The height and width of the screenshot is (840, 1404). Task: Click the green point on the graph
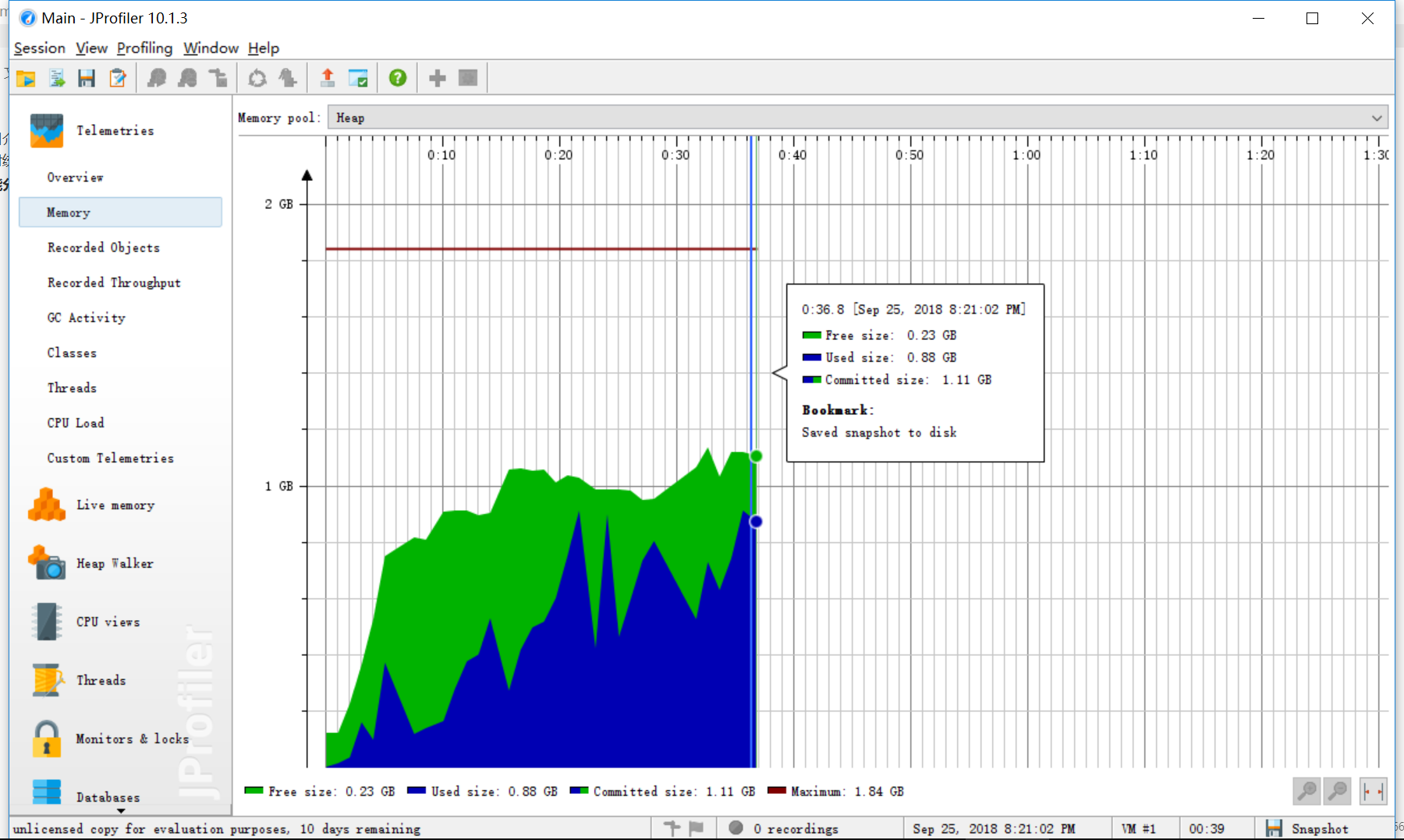[x=756, y=455]
